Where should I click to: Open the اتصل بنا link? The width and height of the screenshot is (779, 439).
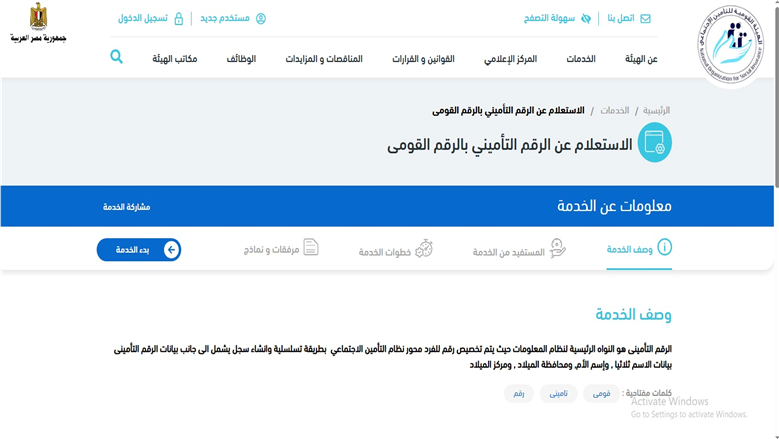[x=621, y=18]
